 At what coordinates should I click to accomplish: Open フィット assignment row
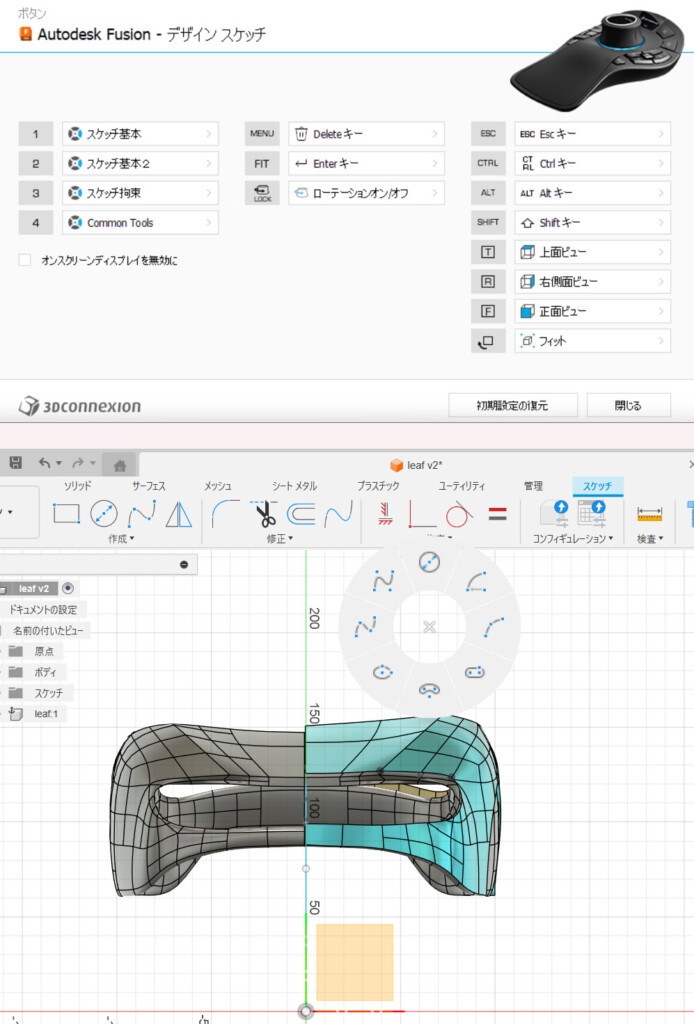593,341
